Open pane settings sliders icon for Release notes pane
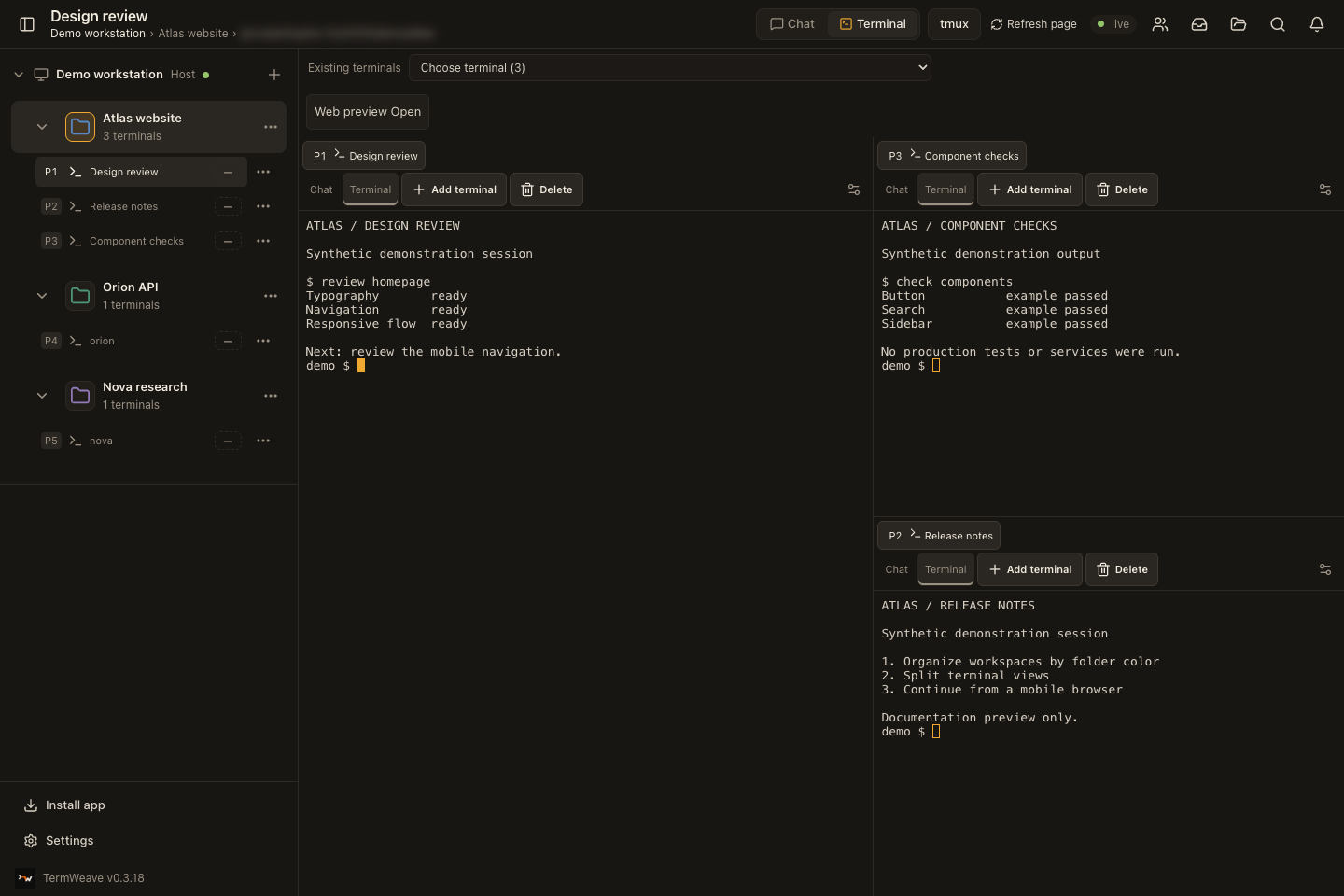The image size is (1344, 896). pos(1325,569)
